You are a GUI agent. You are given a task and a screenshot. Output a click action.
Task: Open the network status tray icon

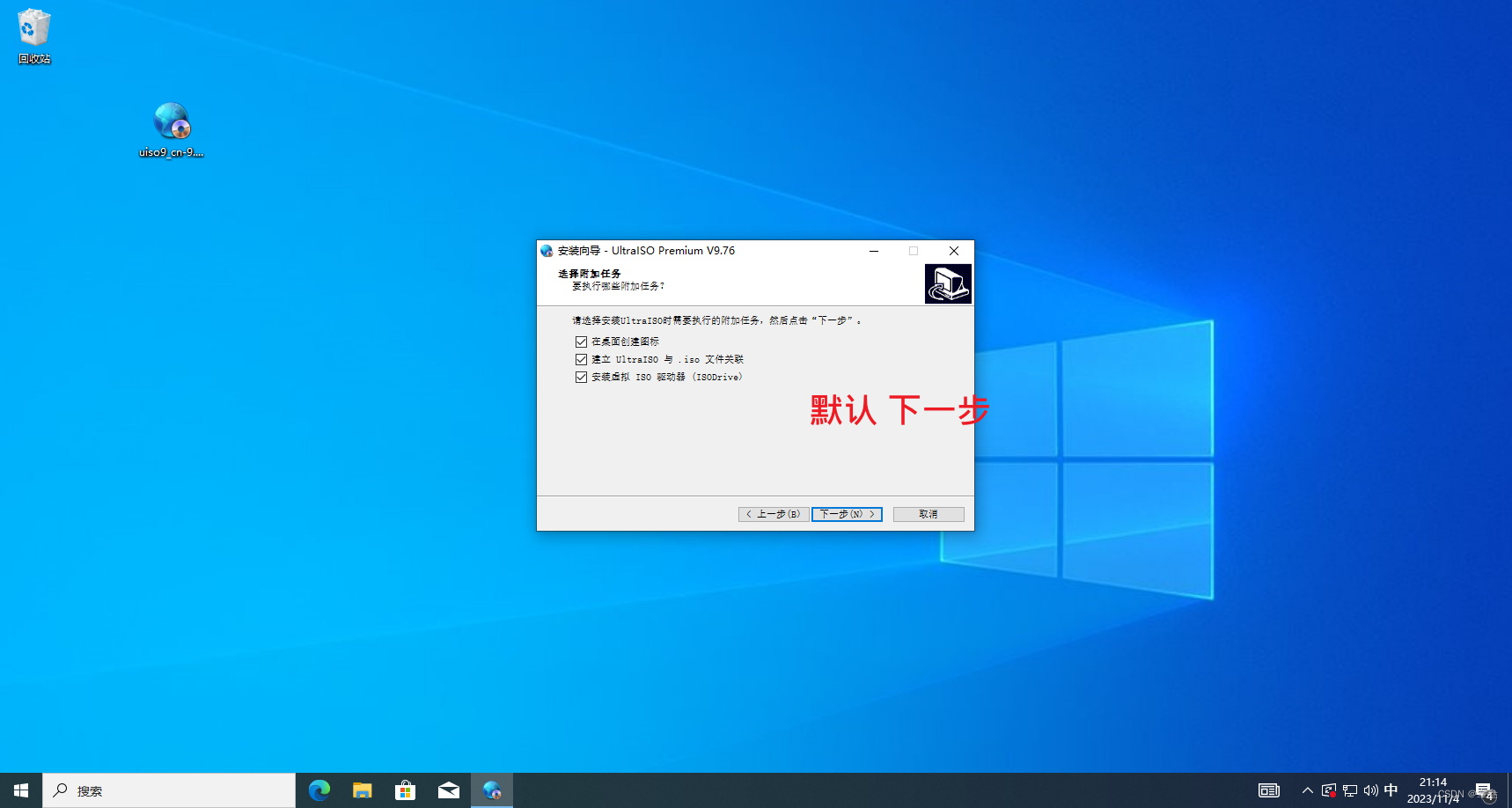pyautogui.click(x=1350, y=790)
